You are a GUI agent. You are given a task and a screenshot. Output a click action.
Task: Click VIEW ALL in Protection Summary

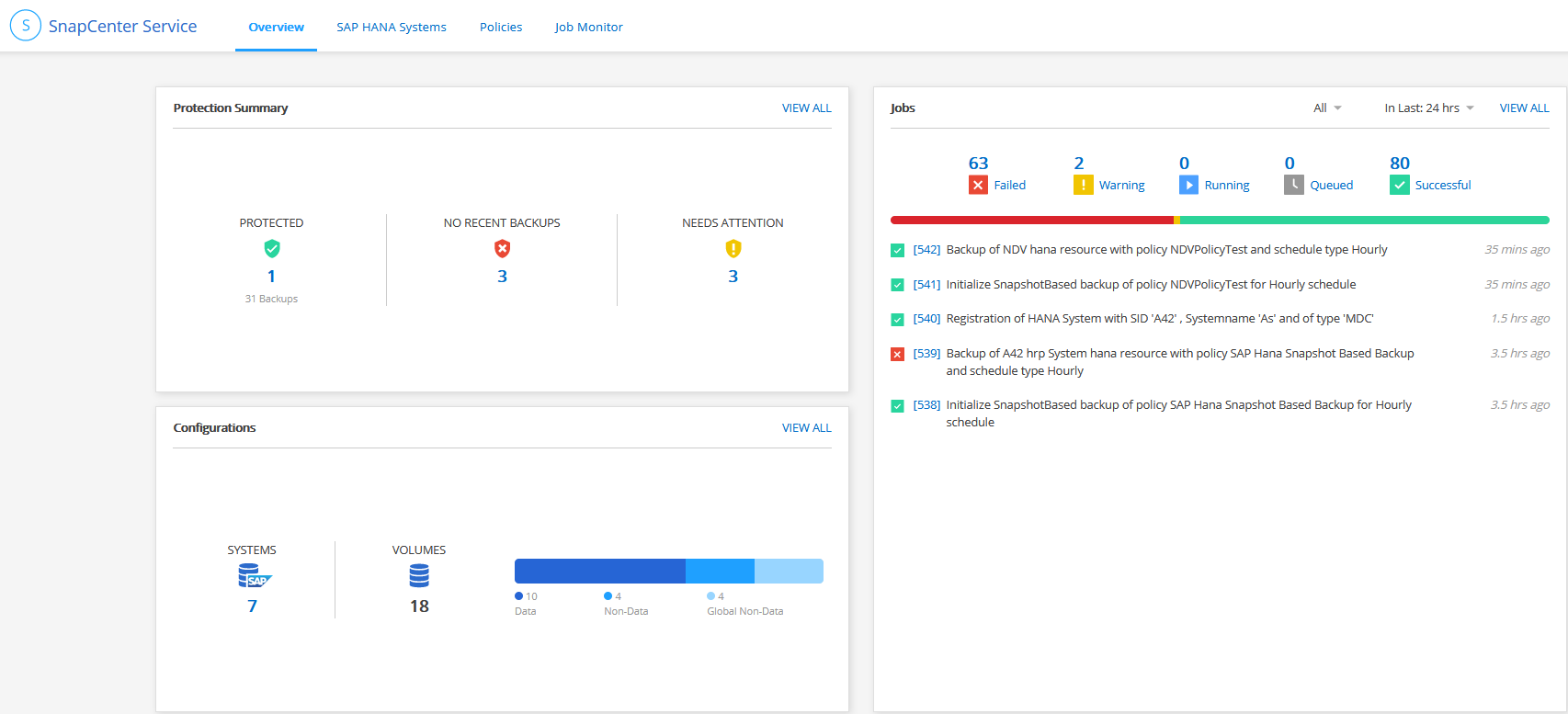coord(806,108)
